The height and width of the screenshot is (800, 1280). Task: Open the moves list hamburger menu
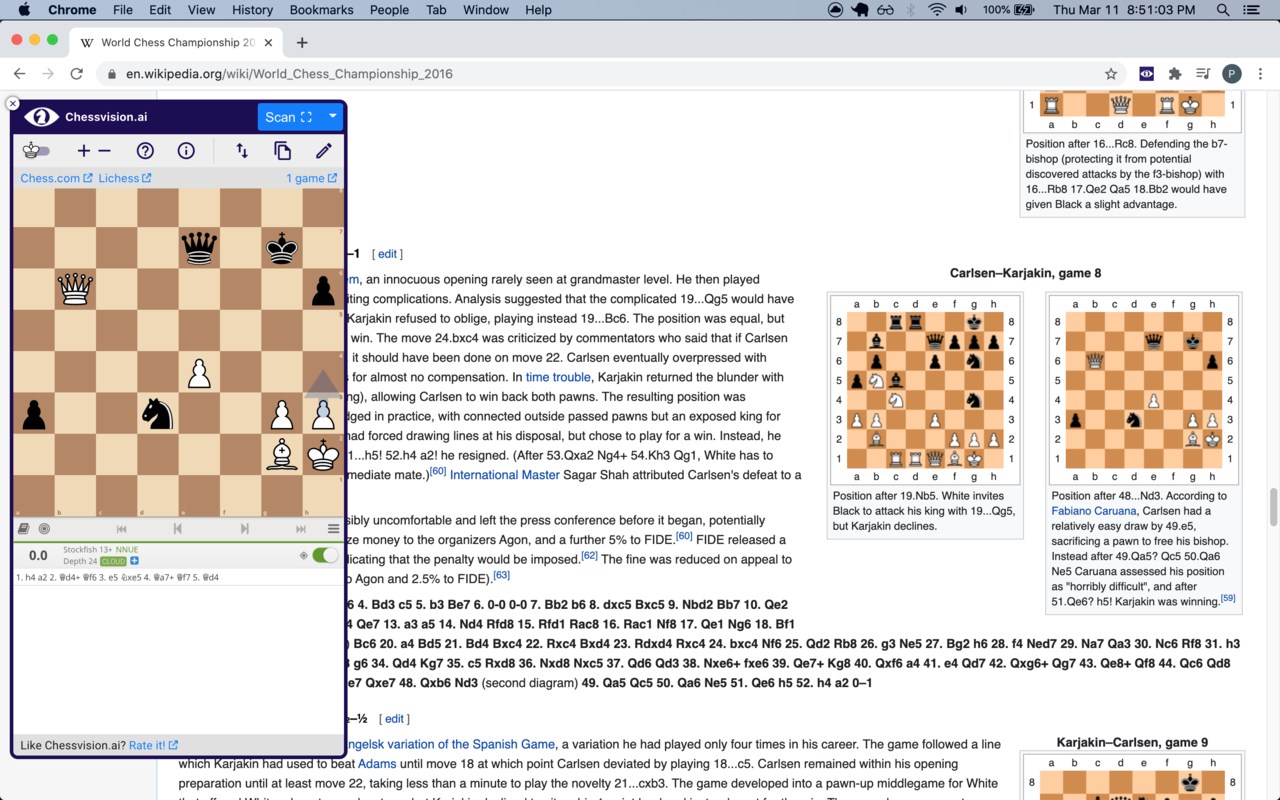[332, 528]
